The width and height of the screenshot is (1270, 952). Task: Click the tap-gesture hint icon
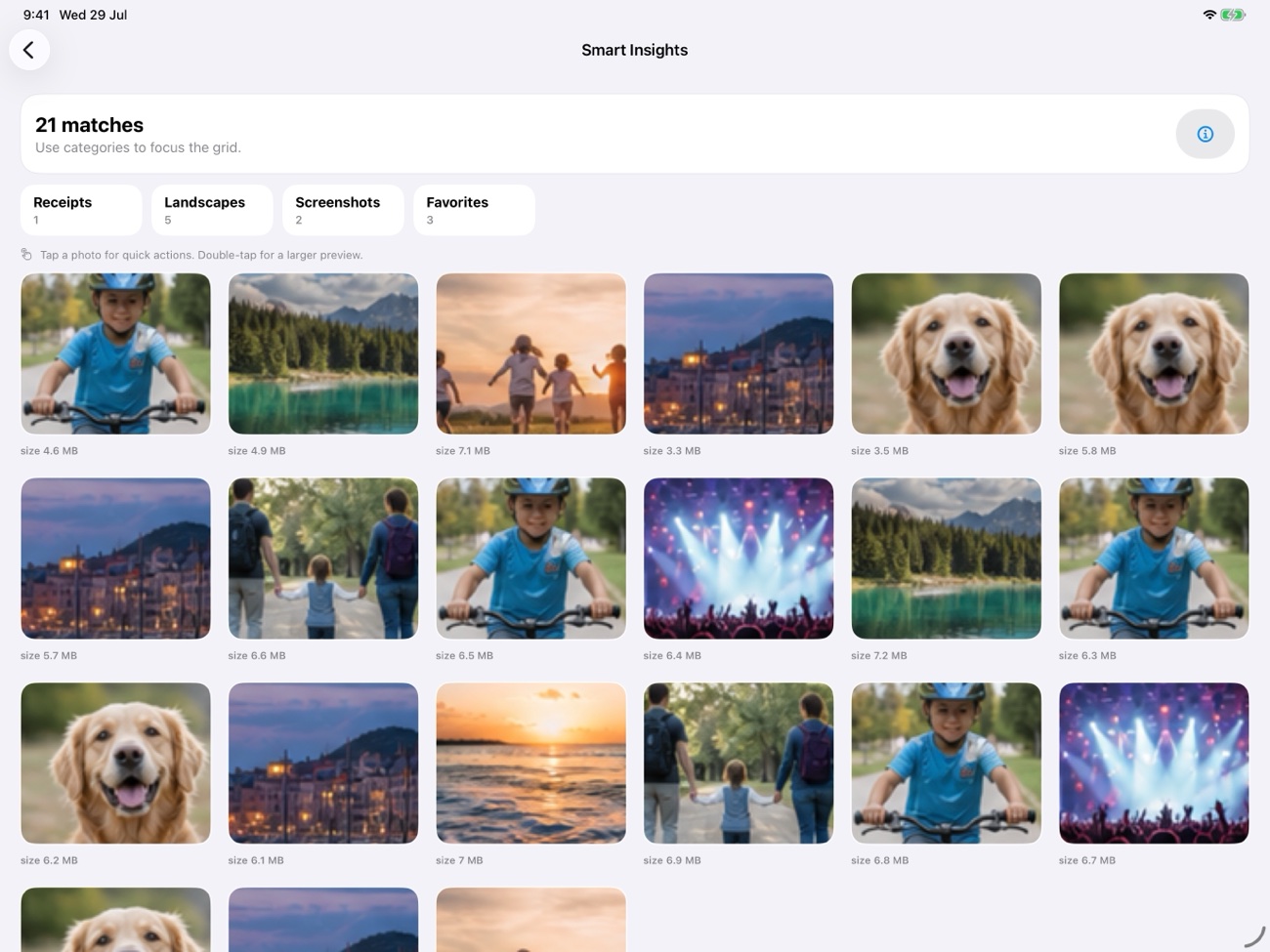point(26,255)
